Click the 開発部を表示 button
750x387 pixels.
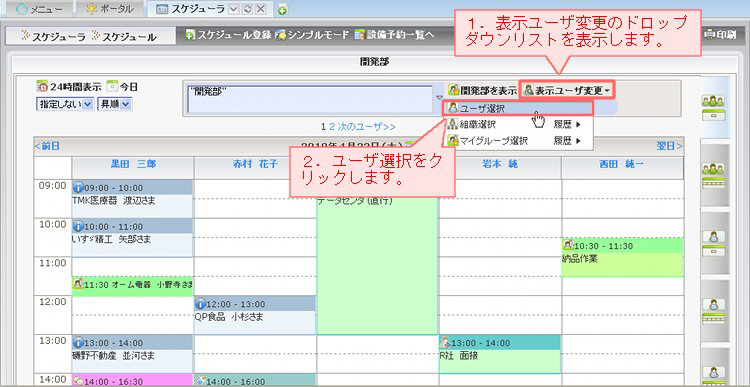[482, 89]
